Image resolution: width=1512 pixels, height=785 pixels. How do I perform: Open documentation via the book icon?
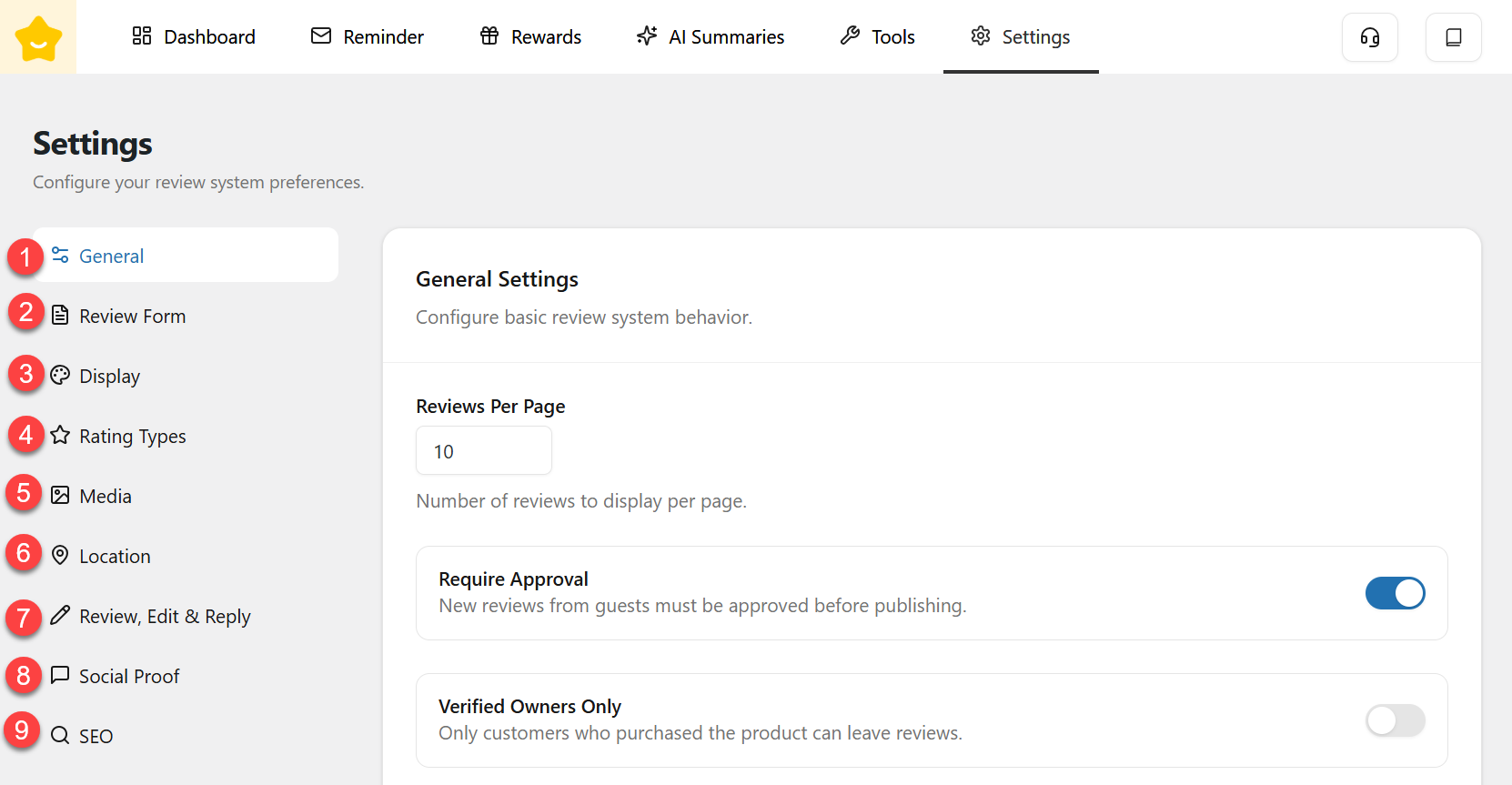(x=1453, y=37)
